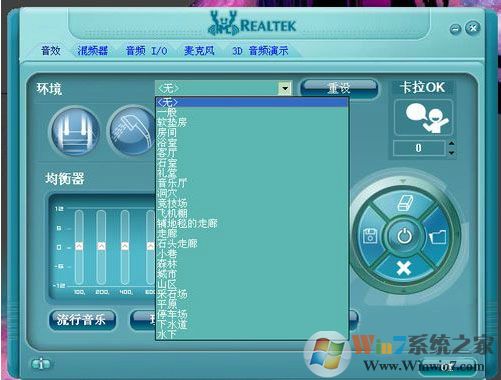Viewport: 501px width, 380px height.
Task: Click the eraser icon on equalizer wheel
Action: [x=405, y=202]
